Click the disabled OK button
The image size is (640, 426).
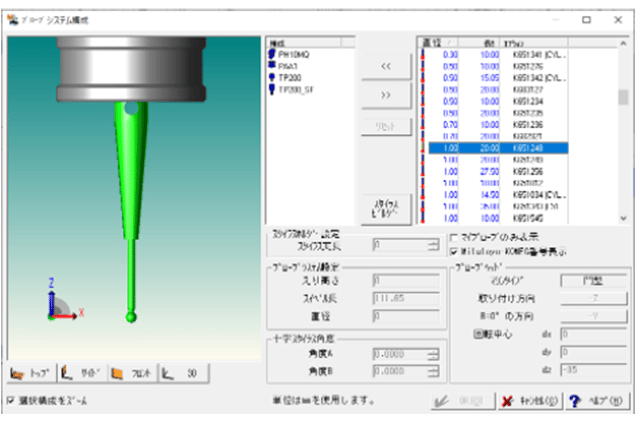463,401
